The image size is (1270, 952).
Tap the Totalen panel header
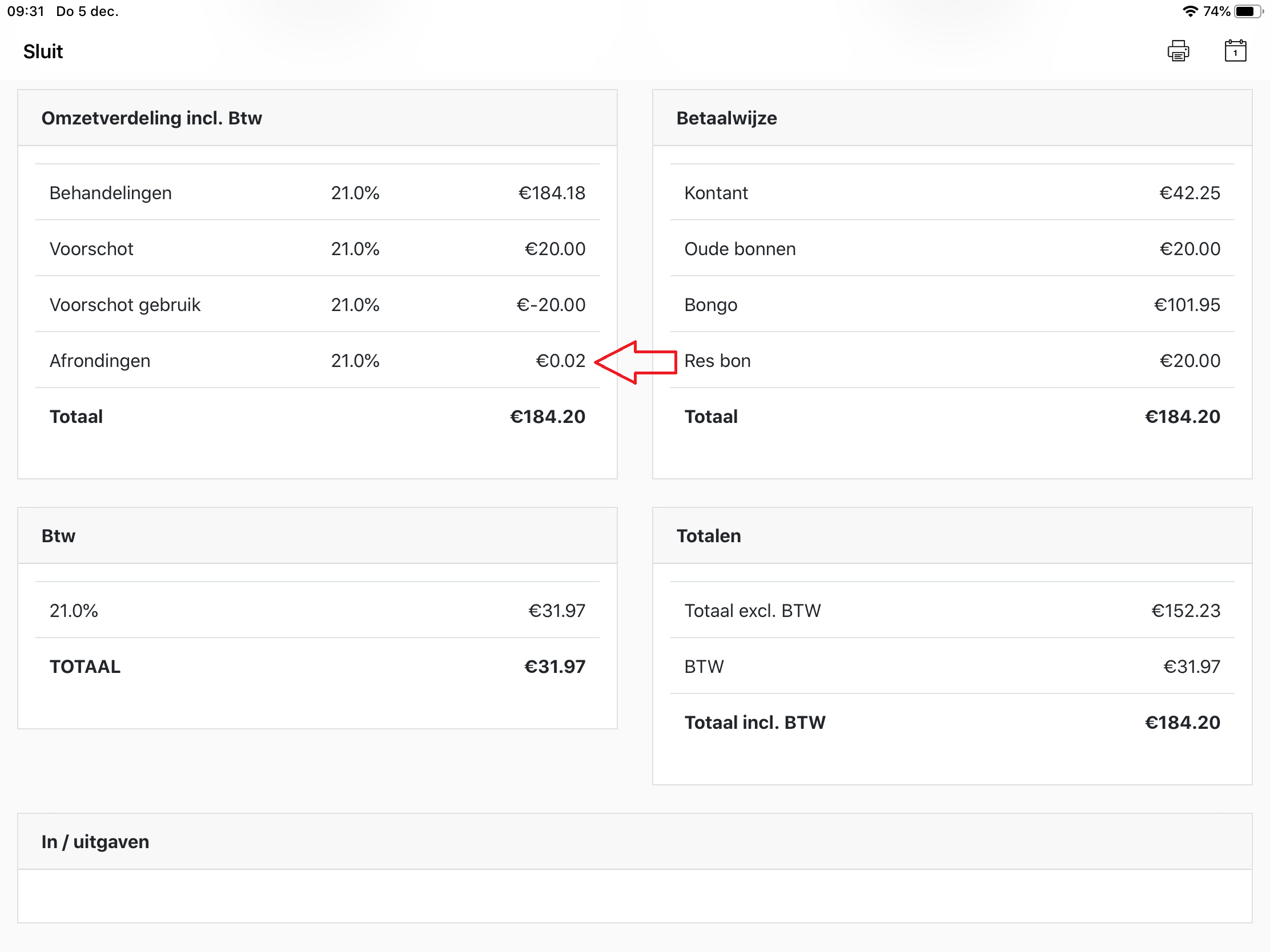709,536
